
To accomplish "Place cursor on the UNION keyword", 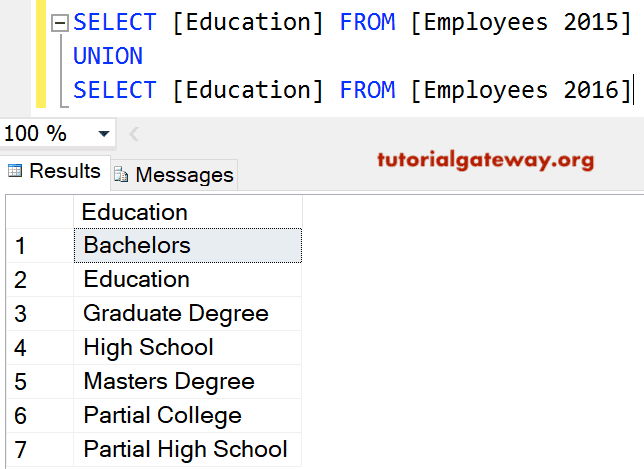I will [108, 56].
